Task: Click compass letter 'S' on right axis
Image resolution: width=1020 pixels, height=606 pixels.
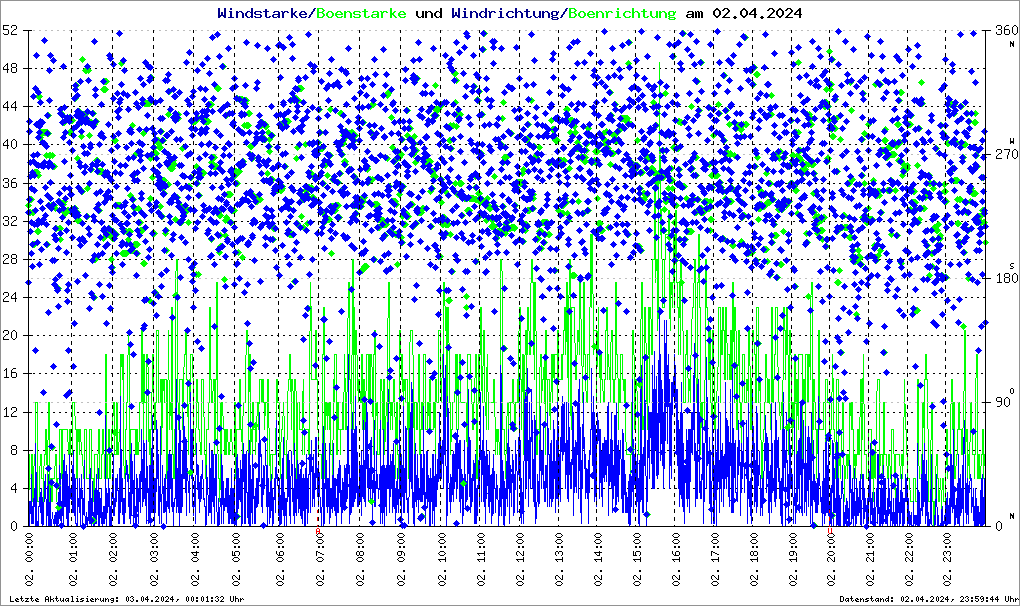Action: [x=1012, y=265]
